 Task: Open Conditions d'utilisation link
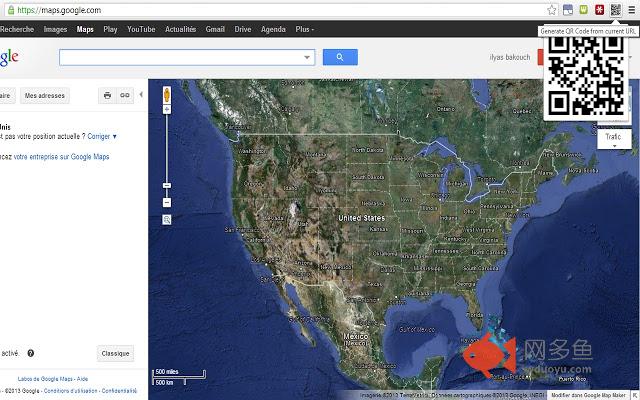pyautogui.click(x=71, y=391)
